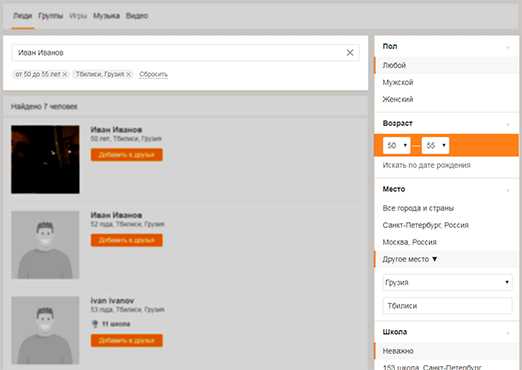Open the Видео tab
The width and height of the screenshot is (522, 370).
point(137,16)
